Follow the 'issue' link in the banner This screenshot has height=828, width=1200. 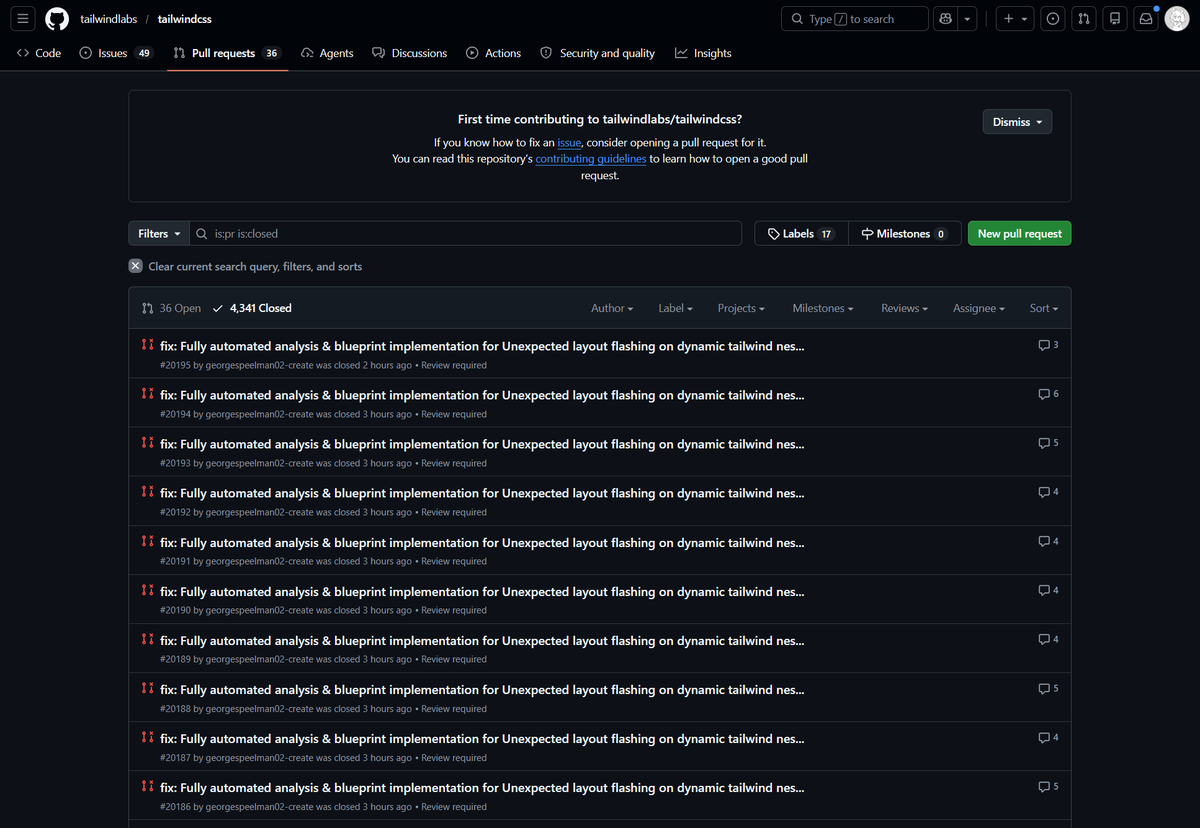[x=569, y=143]
